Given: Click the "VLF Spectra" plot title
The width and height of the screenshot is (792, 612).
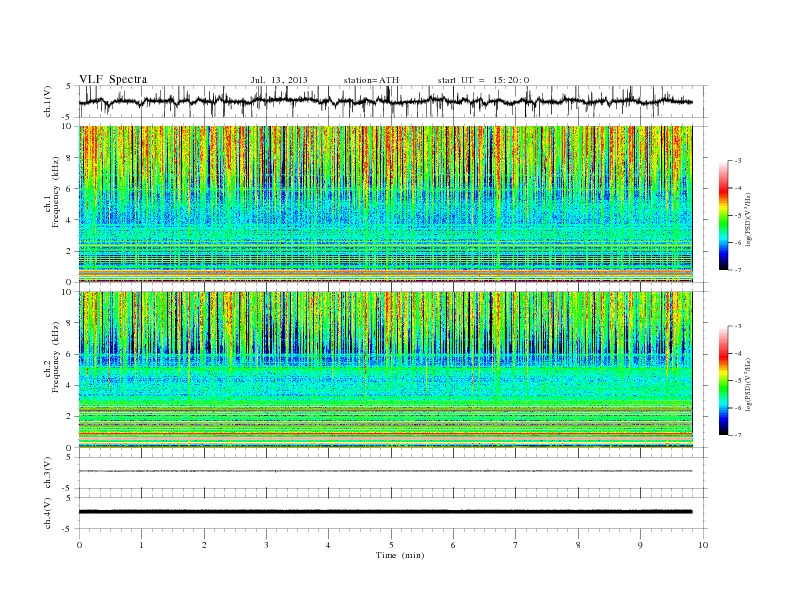Looking at the screenshot, I should [113, 79].
